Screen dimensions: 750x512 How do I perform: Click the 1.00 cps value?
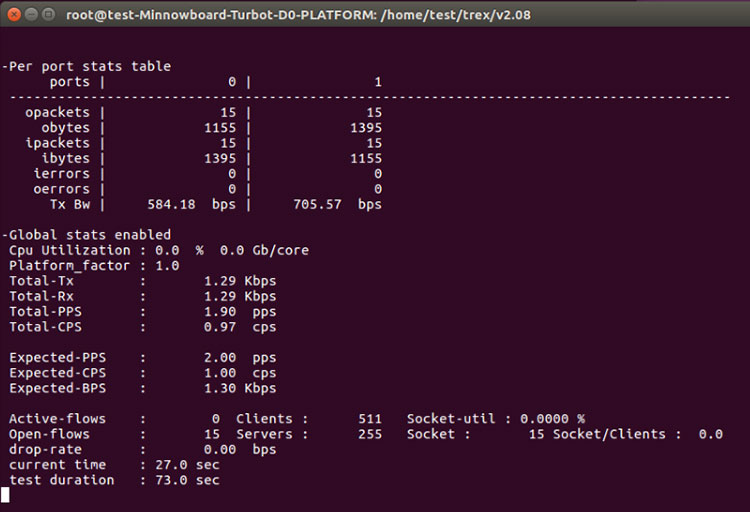[240, 373]
